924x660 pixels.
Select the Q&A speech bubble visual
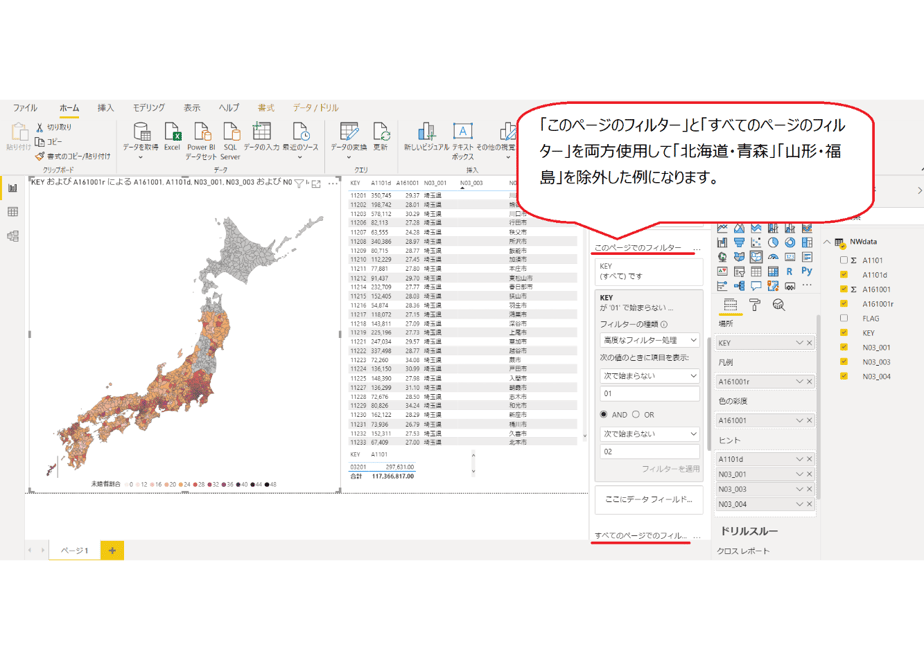(x=756, y=286)
